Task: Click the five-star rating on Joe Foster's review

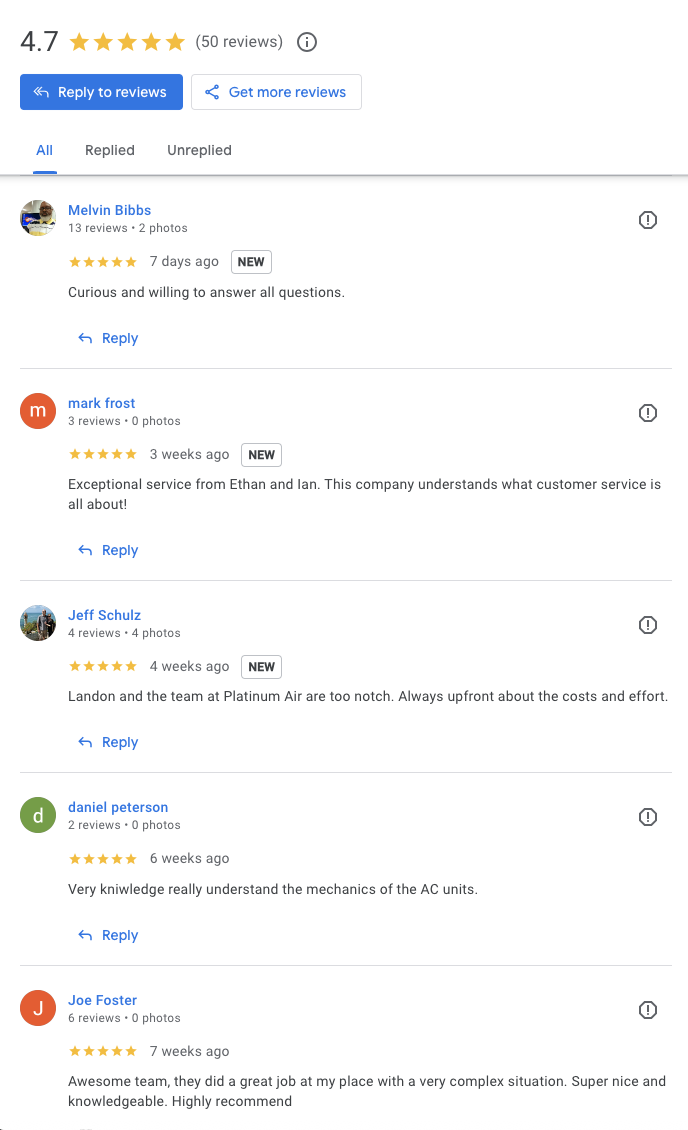Action: pos(103,1051)
